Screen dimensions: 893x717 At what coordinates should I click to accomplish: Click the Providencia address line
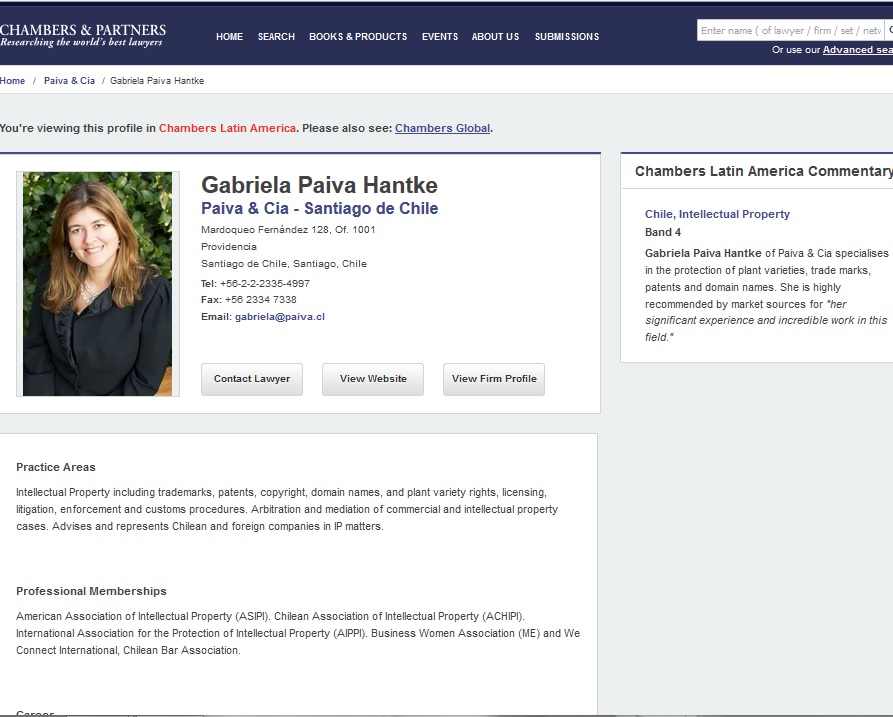click(x=229, y=247)
